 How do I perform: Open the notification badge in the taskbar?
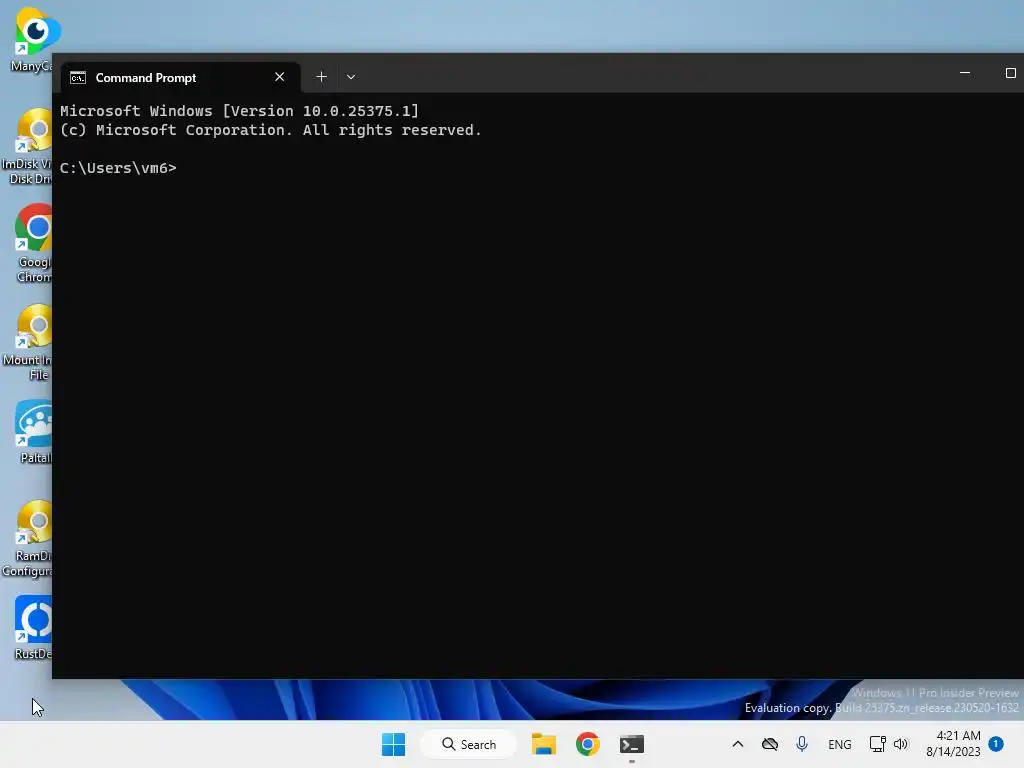[996, 744]
